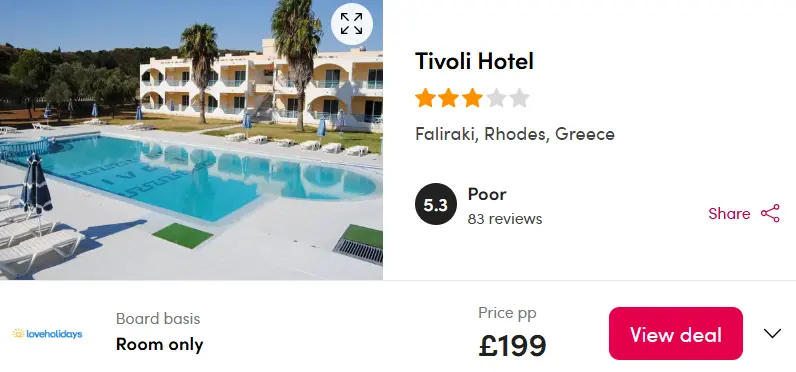Click the third orange rating star
796x372 pixels.
[x=472, y=98]
